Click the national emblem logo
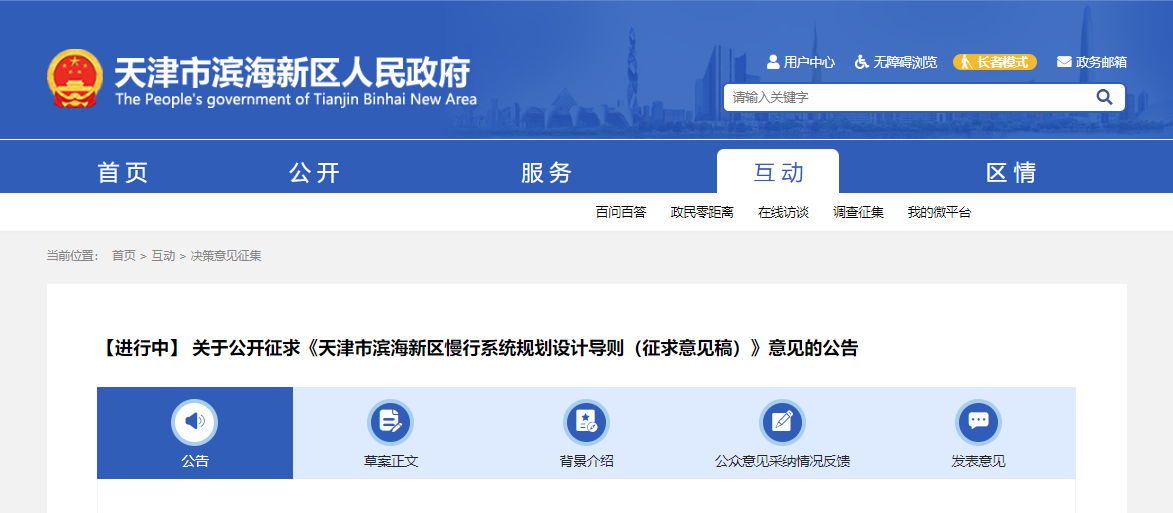 pyautogui.click(x=75, y=78)
